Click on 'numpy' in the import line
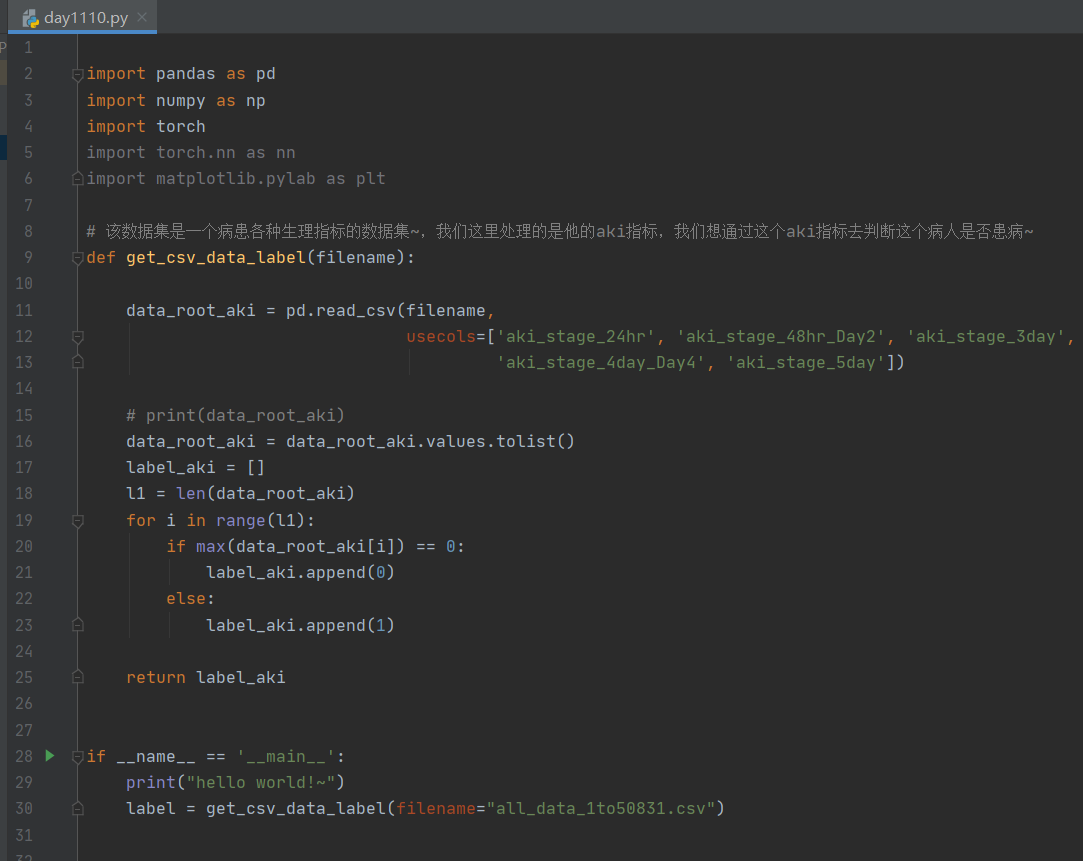Image resolution: width=1083 pixels, height=861 pixels. coord(180,101)
